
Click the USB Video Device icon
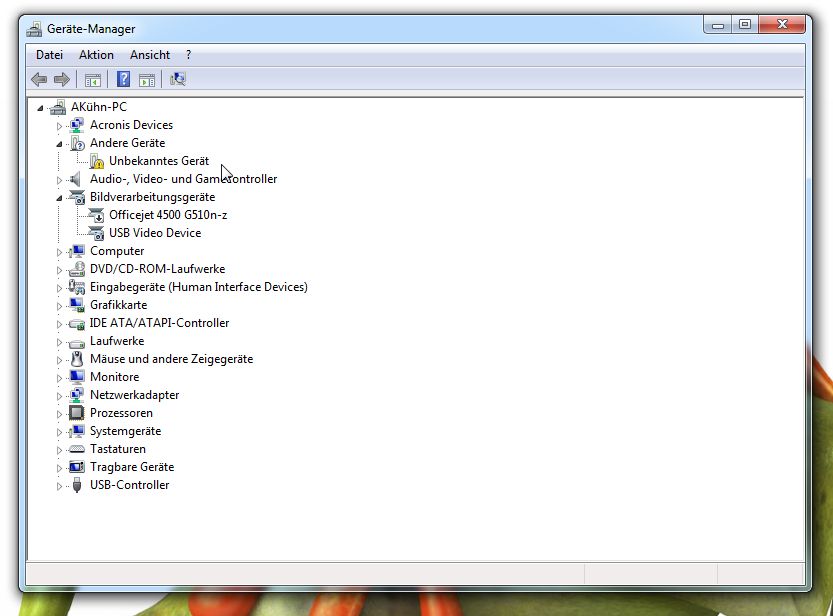point(96,233)
